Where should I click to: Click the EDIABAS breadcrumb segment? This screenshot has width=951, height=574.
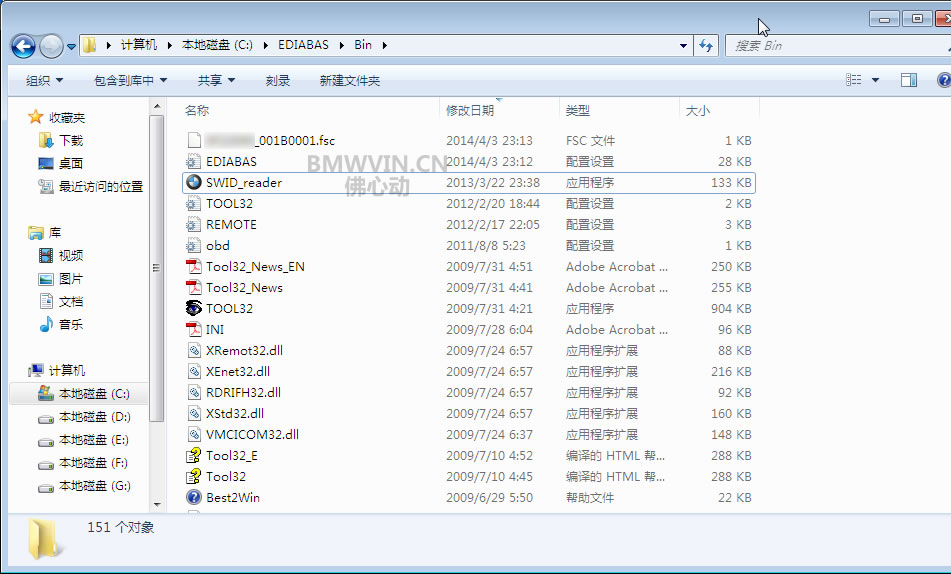(303, 45)
